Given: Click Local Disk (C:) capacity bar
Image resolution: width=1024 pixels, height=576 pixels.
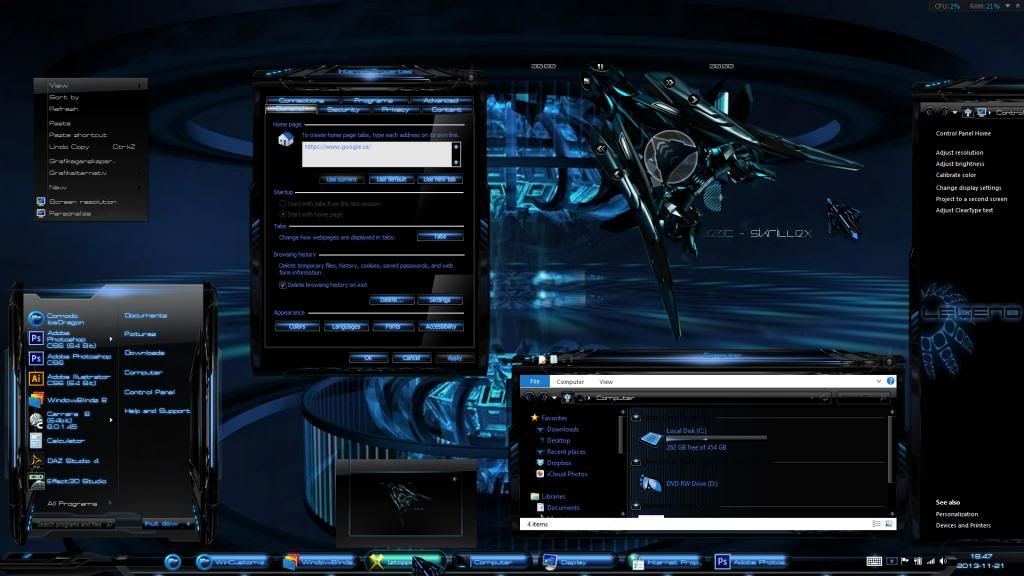Looking at the screenshot, I should [x=716, y=438].
